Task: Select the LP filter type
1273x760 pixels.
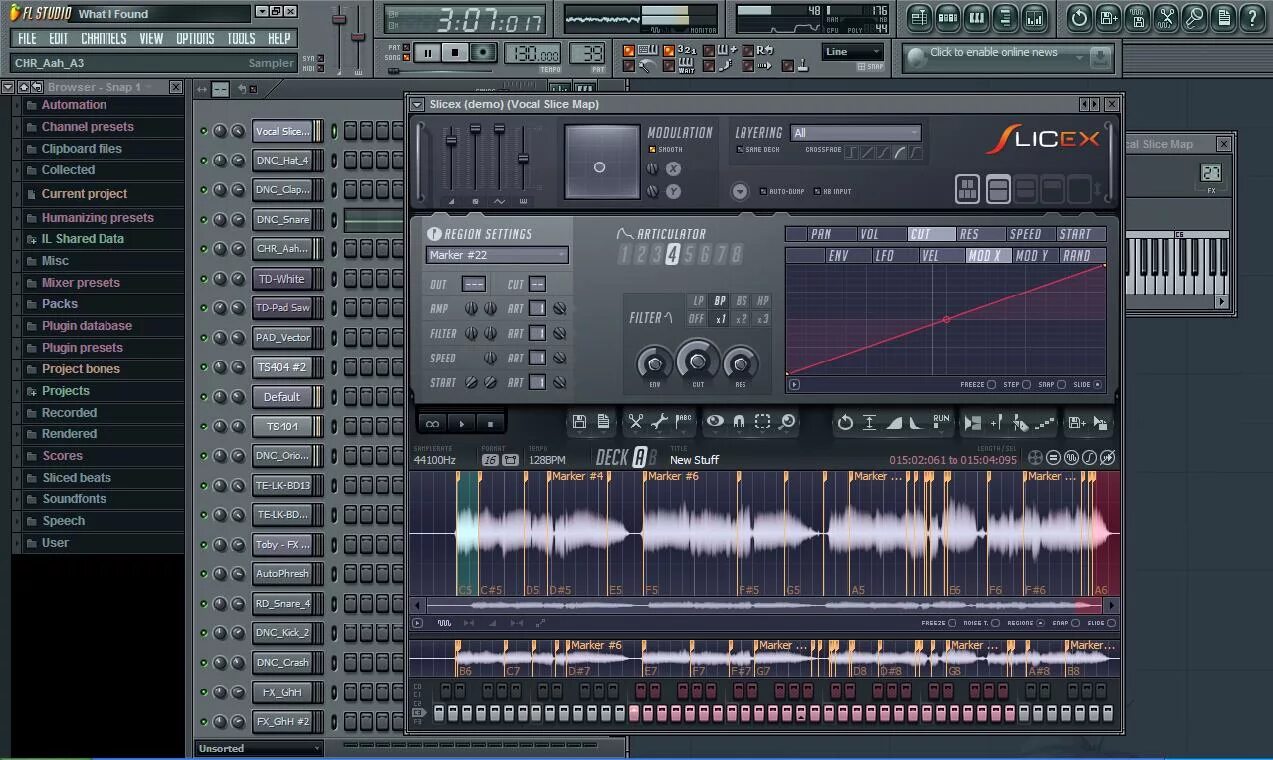Action: coord(698,301)
